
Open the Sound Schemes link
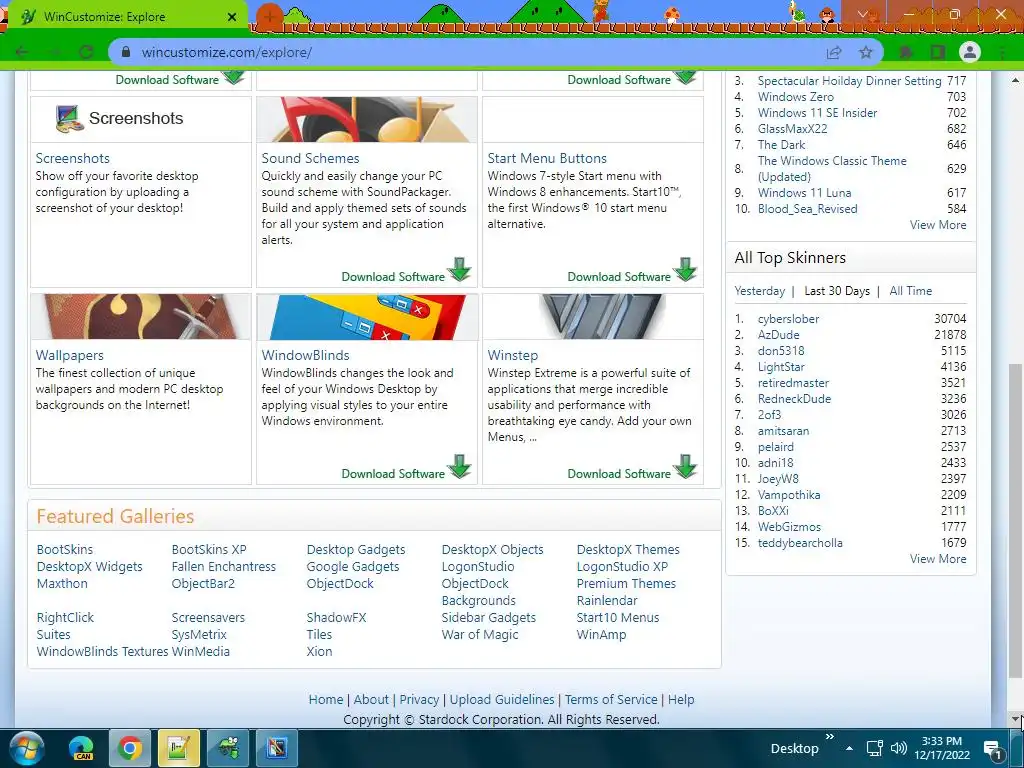(310, 159)
